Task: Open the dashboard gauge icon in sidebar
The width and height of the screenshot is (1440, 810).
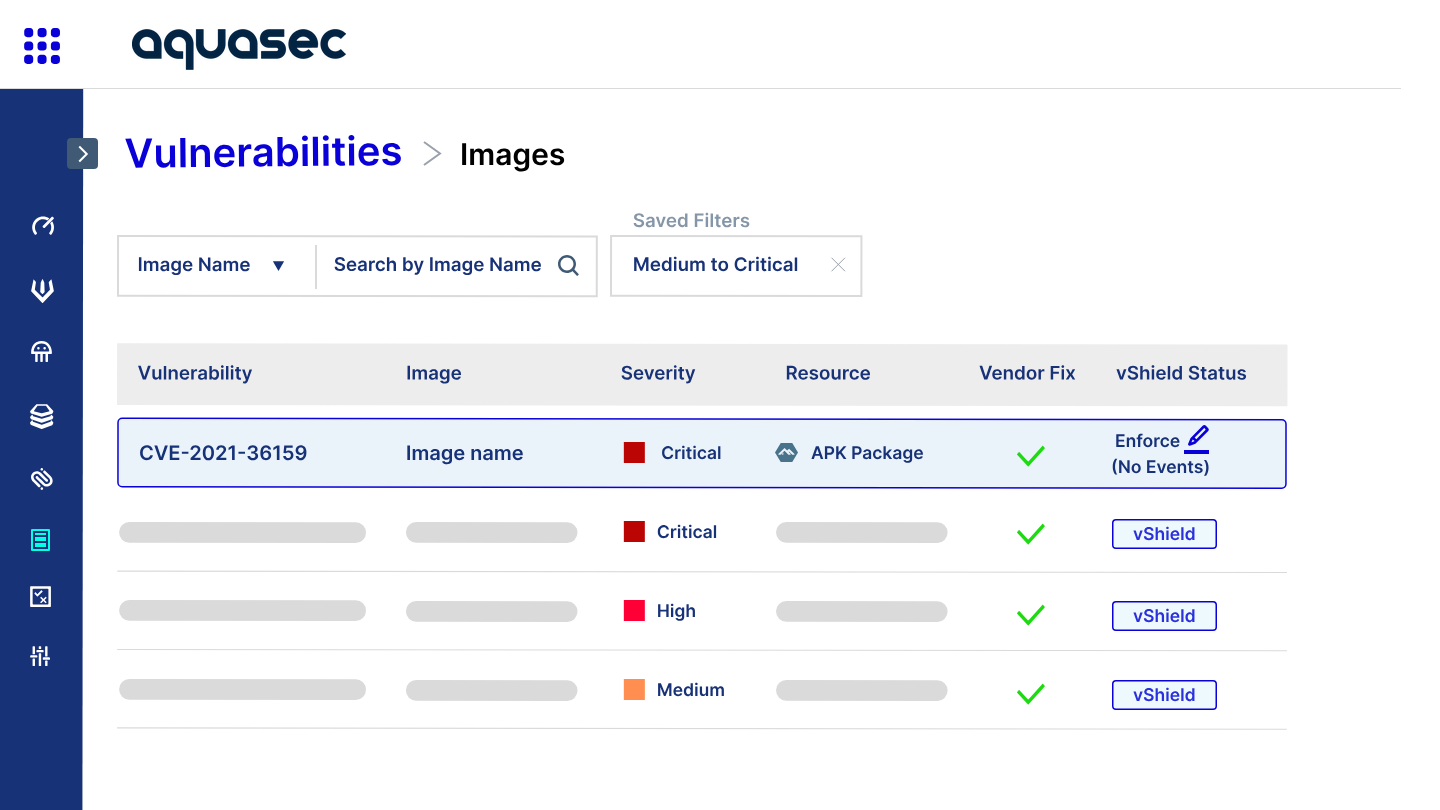Action: 42,226
